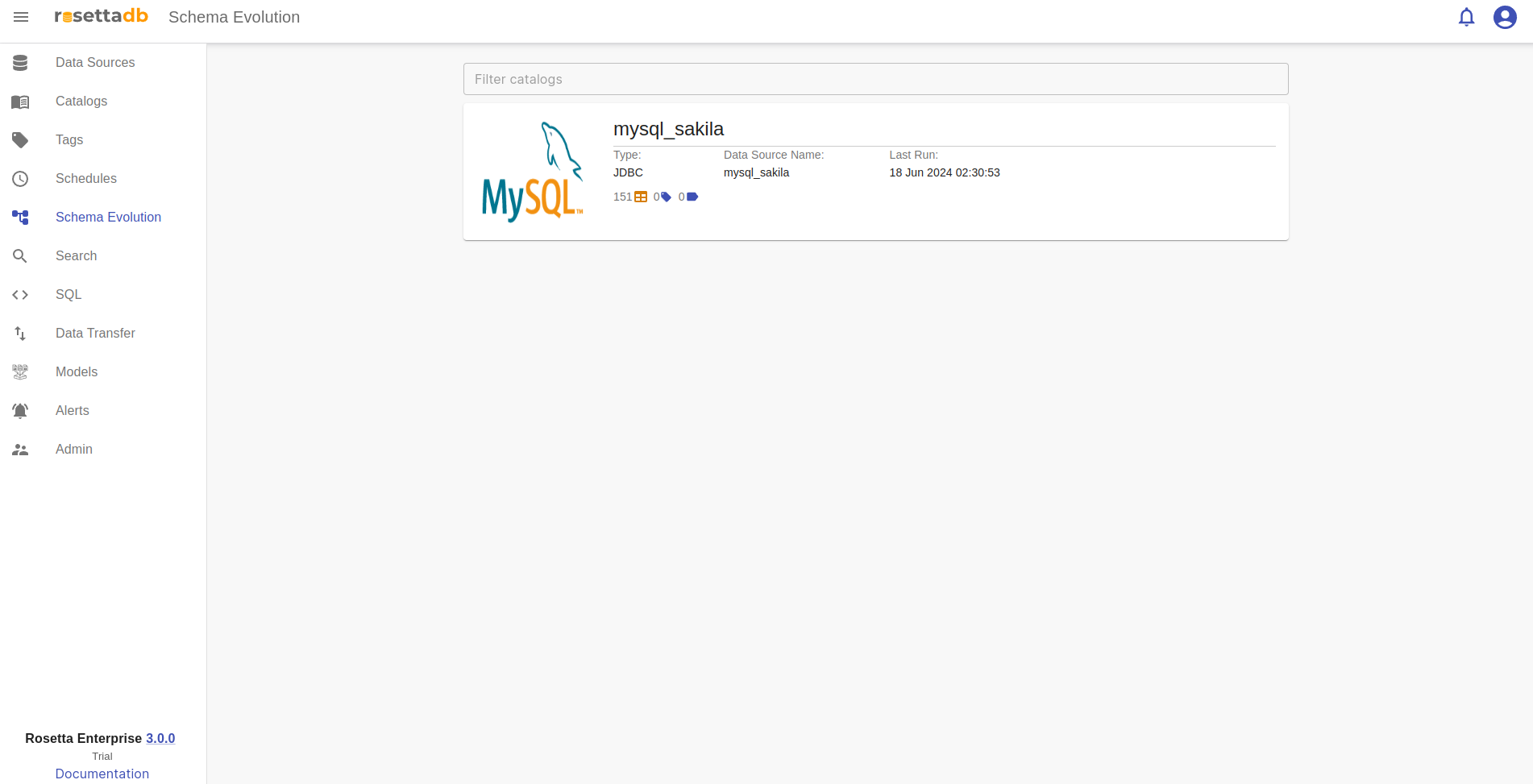Click the Alerts alarm bell icon

click(20, 411)
